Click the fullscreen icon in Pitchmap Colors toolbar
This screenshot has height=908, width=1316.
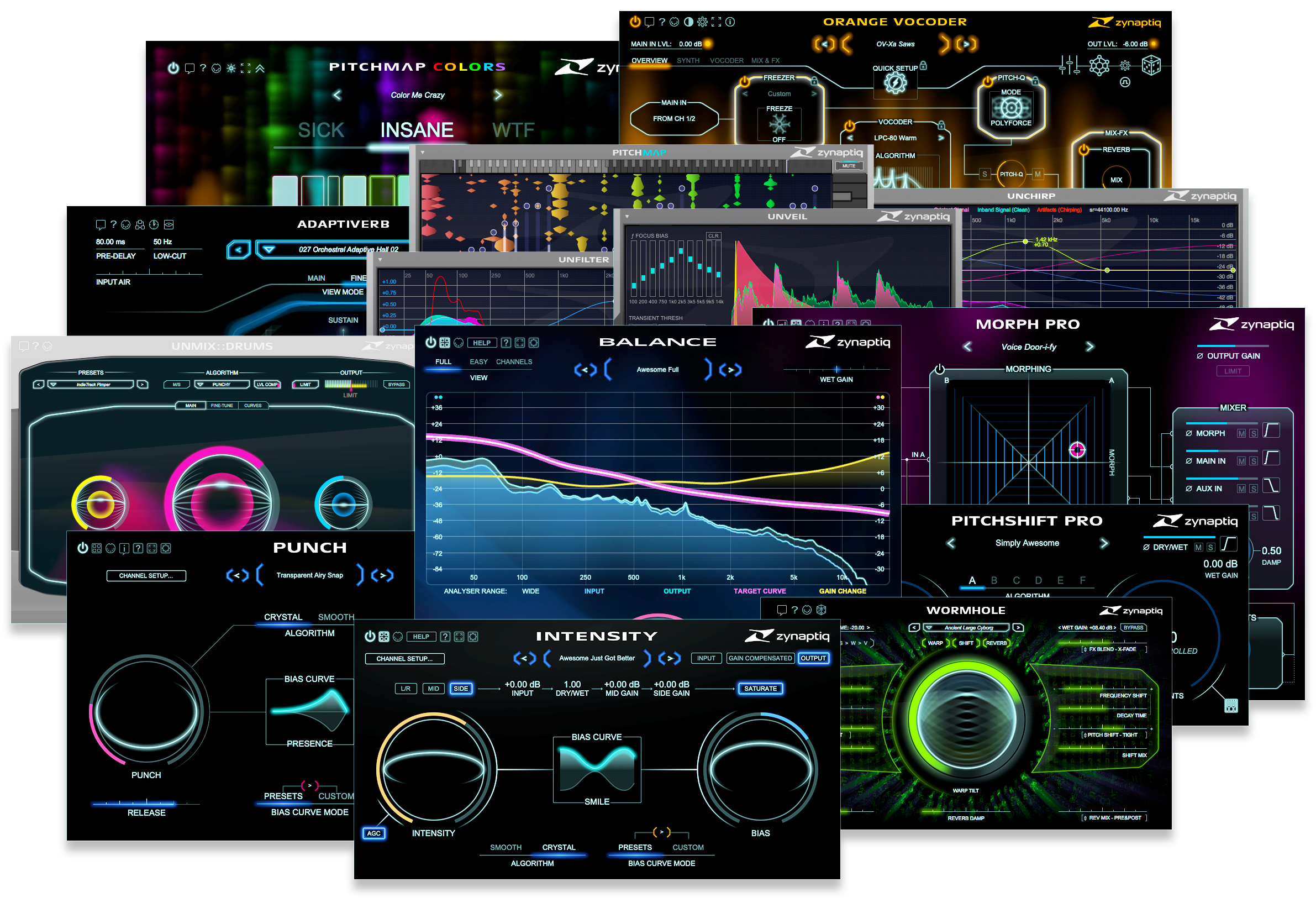(x=245, y=69)
